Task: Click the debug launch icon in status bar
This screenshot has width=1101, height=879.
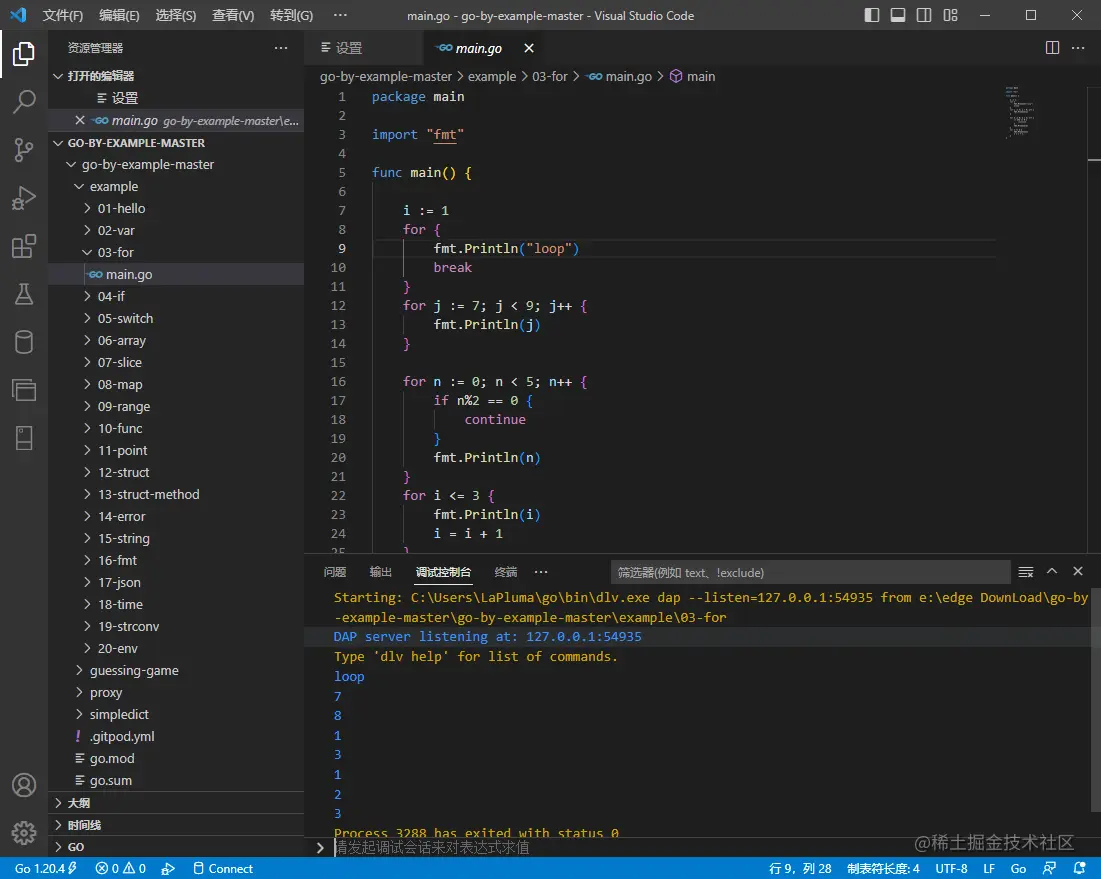Action: (168, 868)
